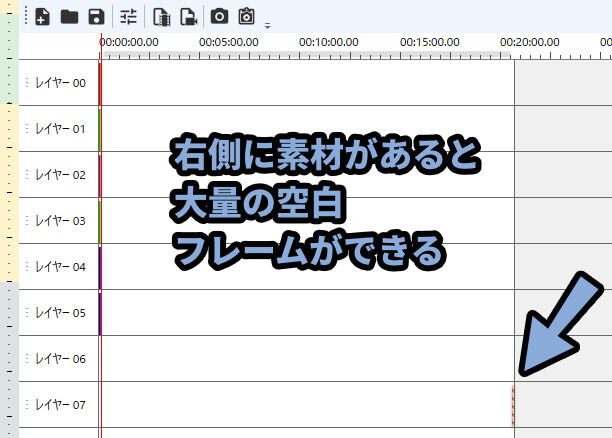Click the grip dots beside レイヤー 00

[27, 82]
